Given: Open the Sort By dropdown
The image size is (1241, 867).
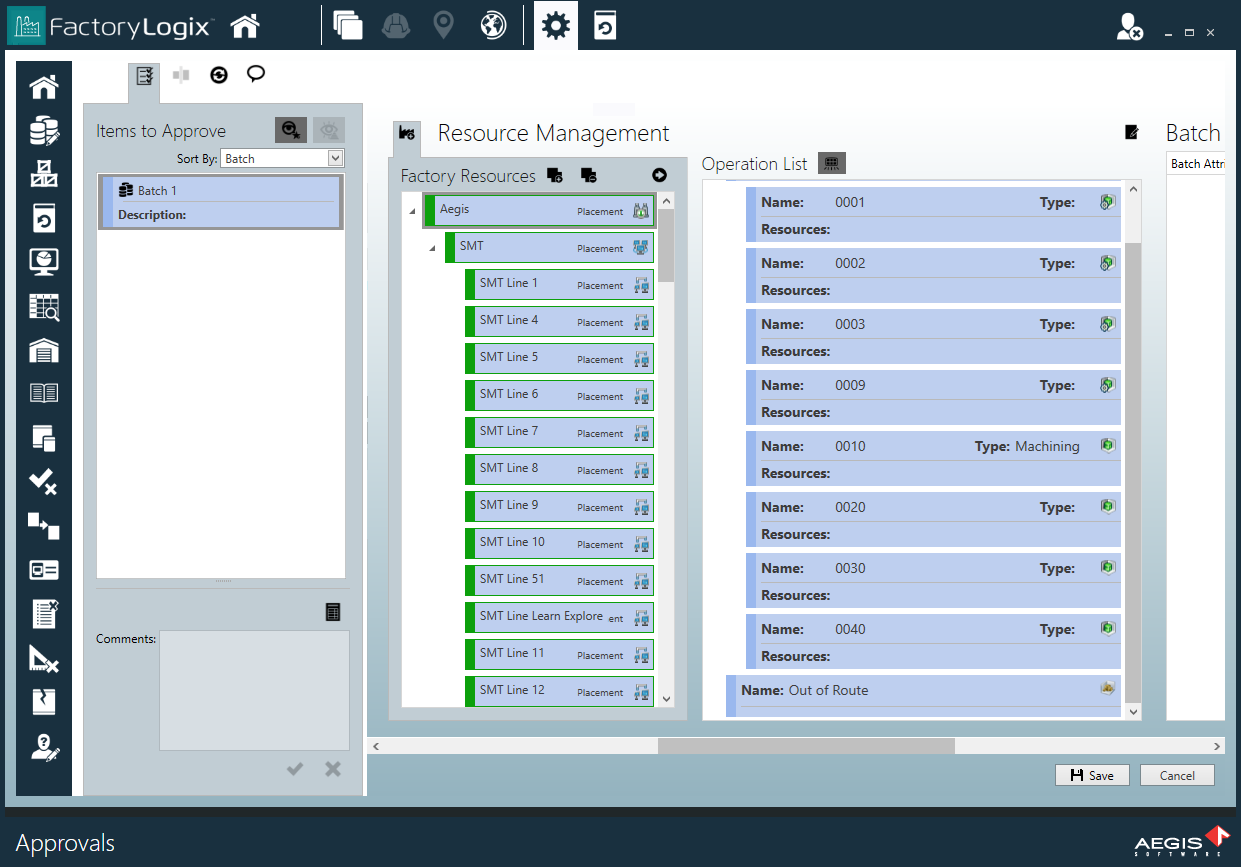Looking at the screenshot, I should click(x=282, y=158).
